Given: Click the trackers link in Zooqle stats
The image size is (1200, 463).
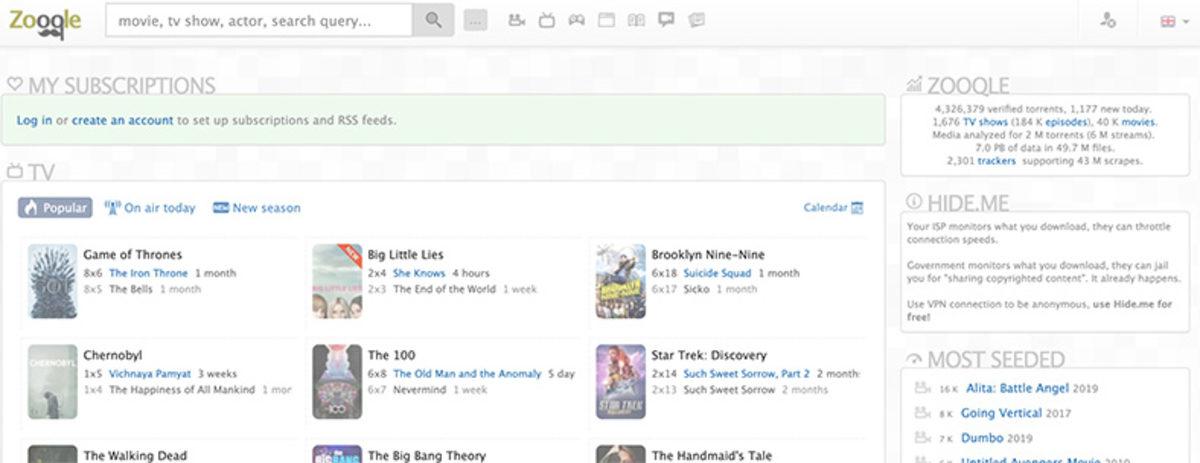Looking at the screenshot, I should (997, 160).
